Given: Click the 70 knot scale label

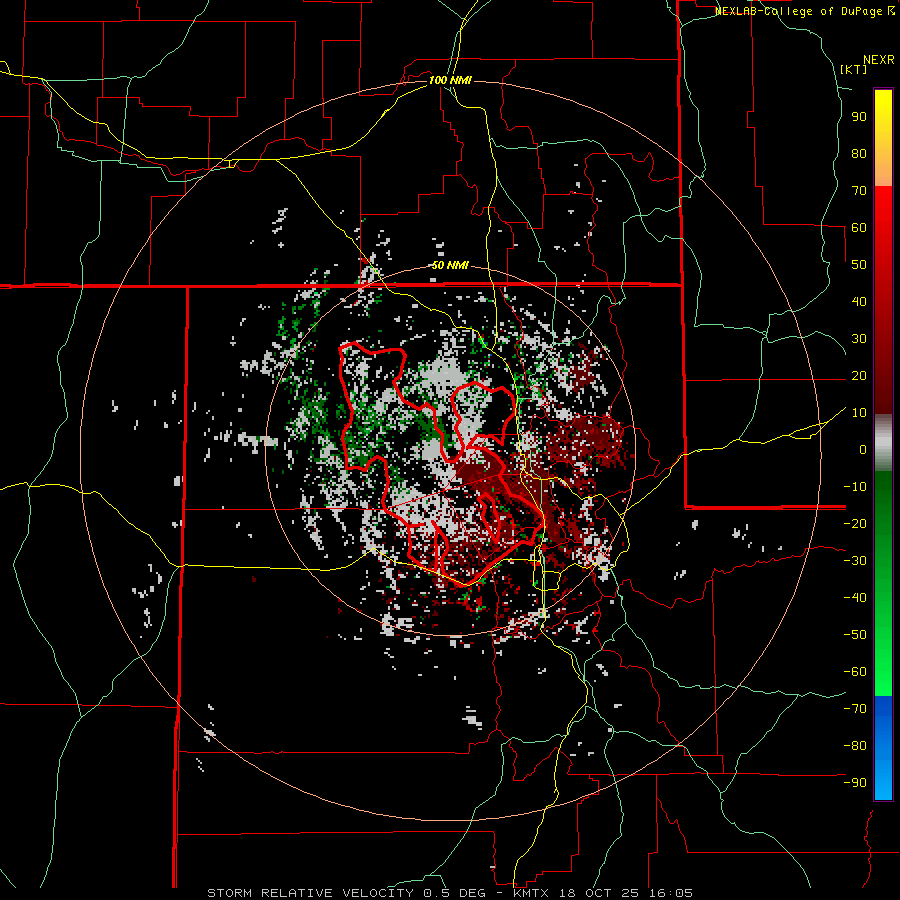Looking at the screenshot, I should (x=859, y=191).
